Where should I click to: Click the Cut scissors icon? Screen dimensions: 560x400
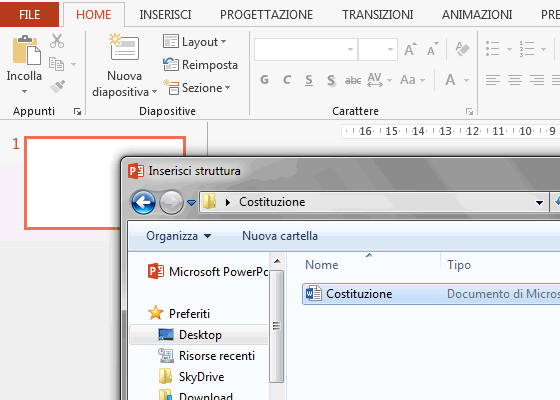(x=57, y=41)
